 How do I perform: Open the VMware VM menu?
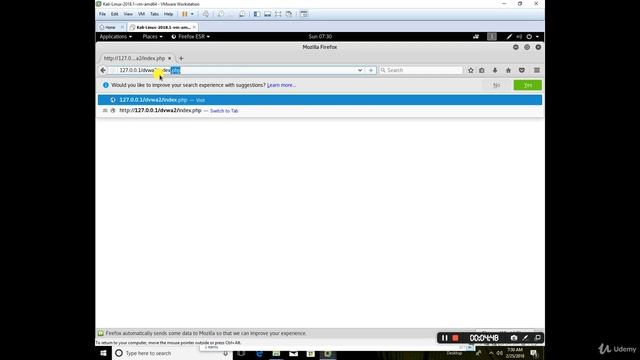[x=141, y=14]
